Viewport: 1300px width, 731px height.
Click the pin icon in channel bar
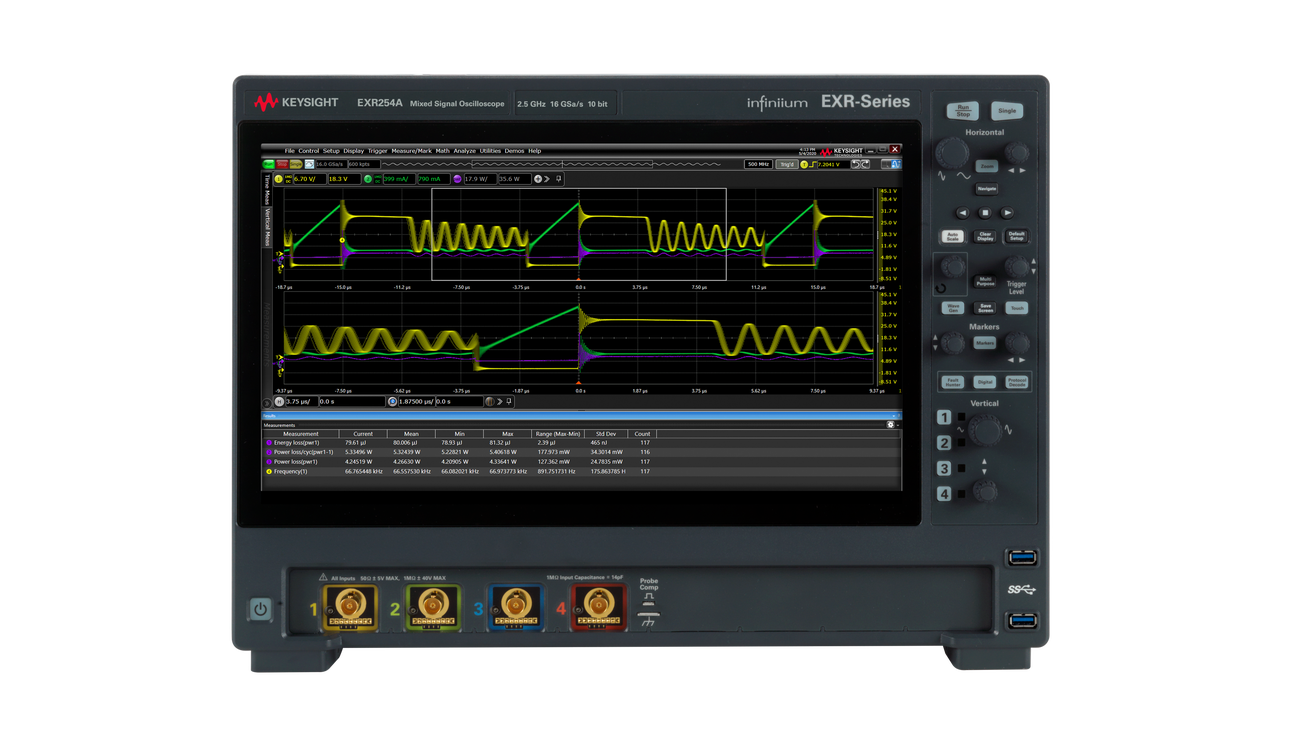pyautogui.click(x=558, y=179)
